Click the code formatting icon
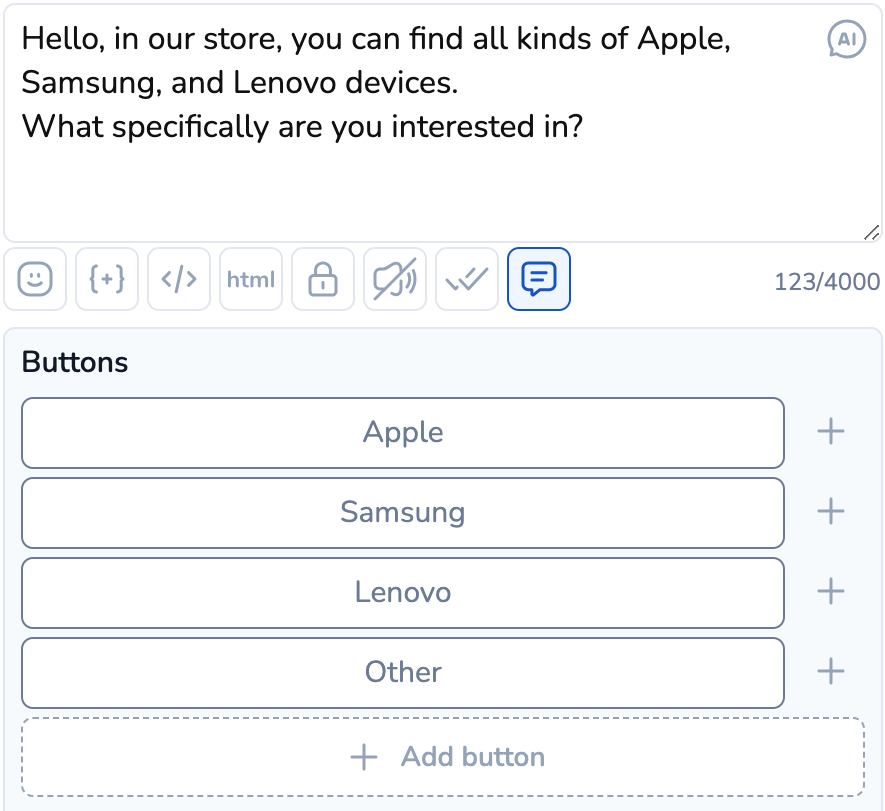The height and width of the screenshot is (811, 885). tap(179, 279)
